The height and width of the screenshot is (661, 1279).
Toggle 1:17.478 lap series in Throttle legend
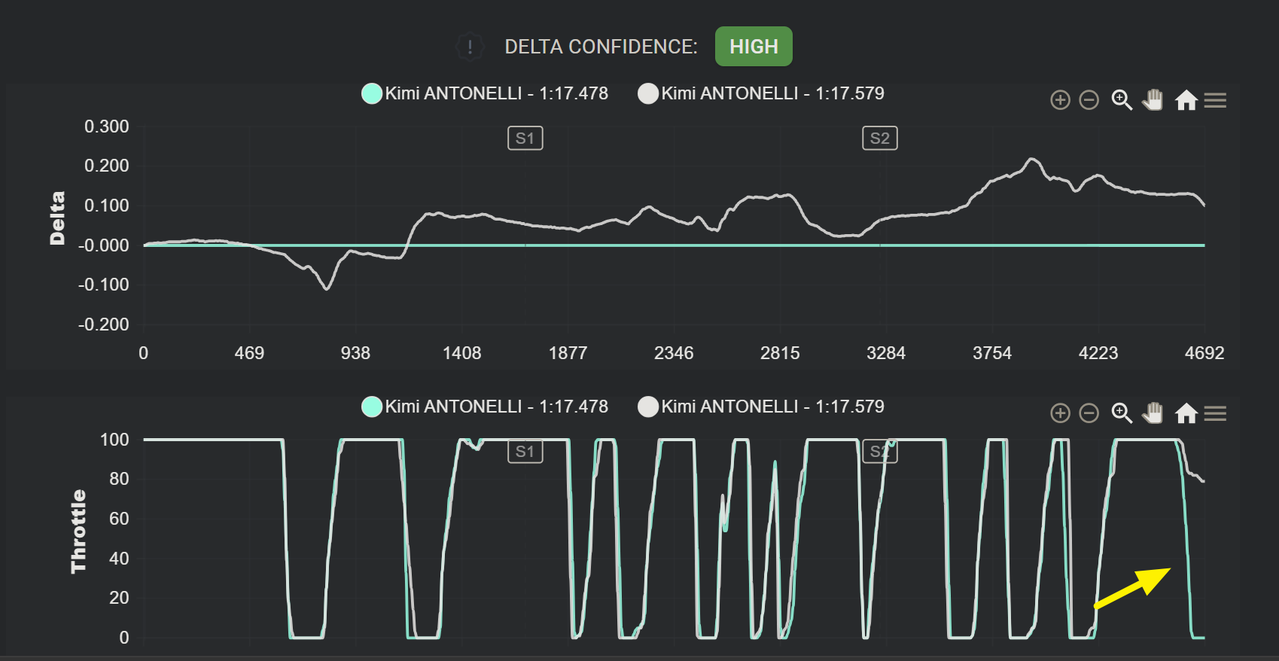point(485,407)
